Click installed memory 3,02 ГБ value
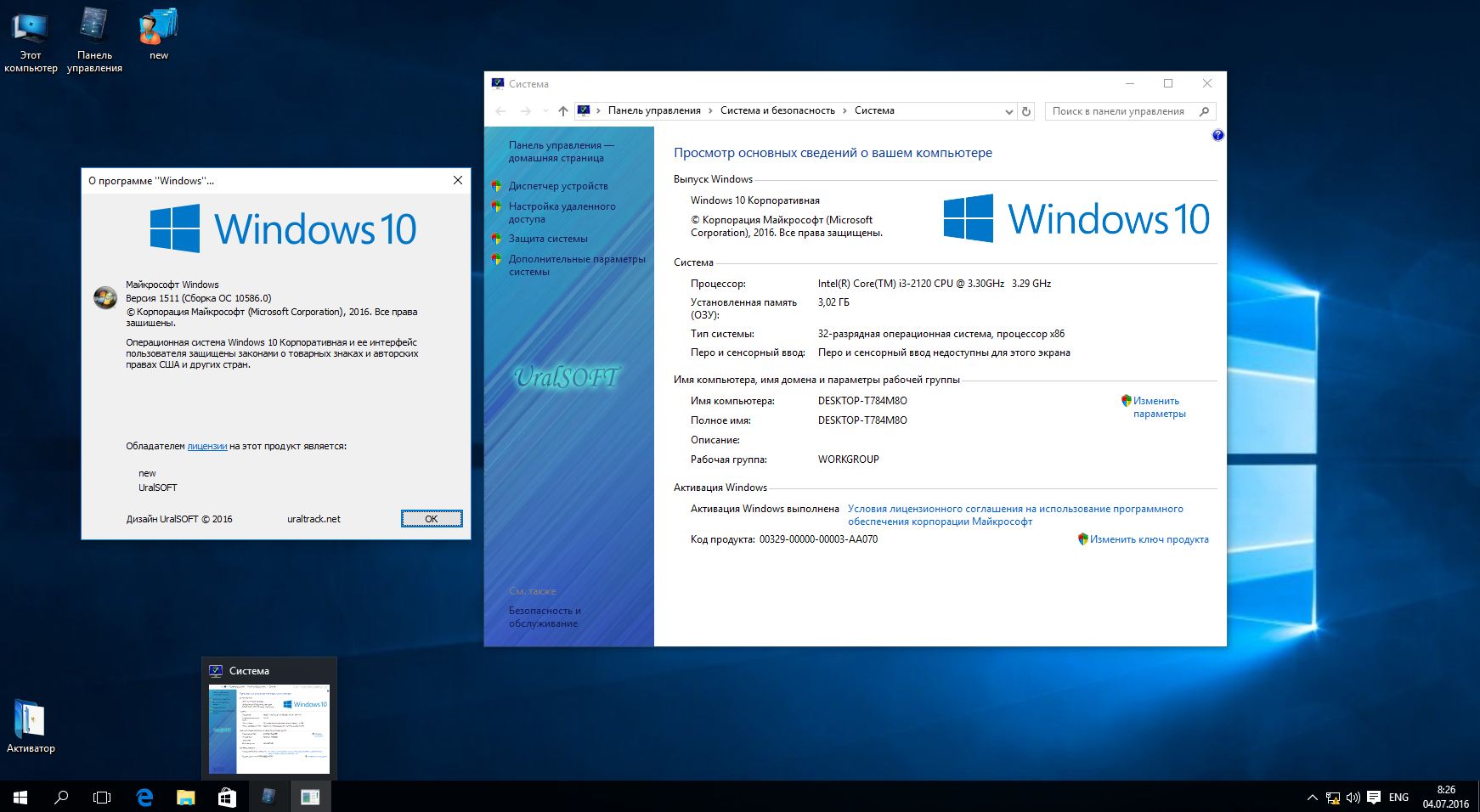This screenshot has width=1480, height=812. (x=833, y=302)
